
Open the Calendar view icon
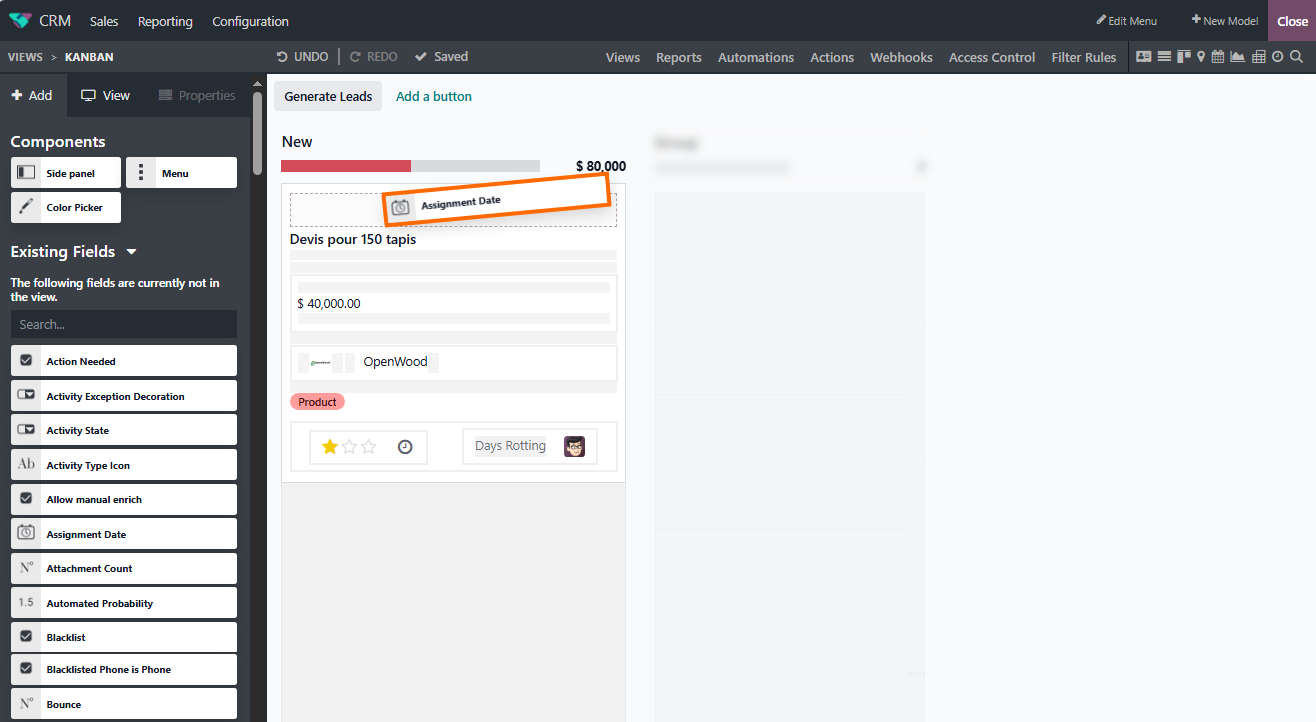1218,57
